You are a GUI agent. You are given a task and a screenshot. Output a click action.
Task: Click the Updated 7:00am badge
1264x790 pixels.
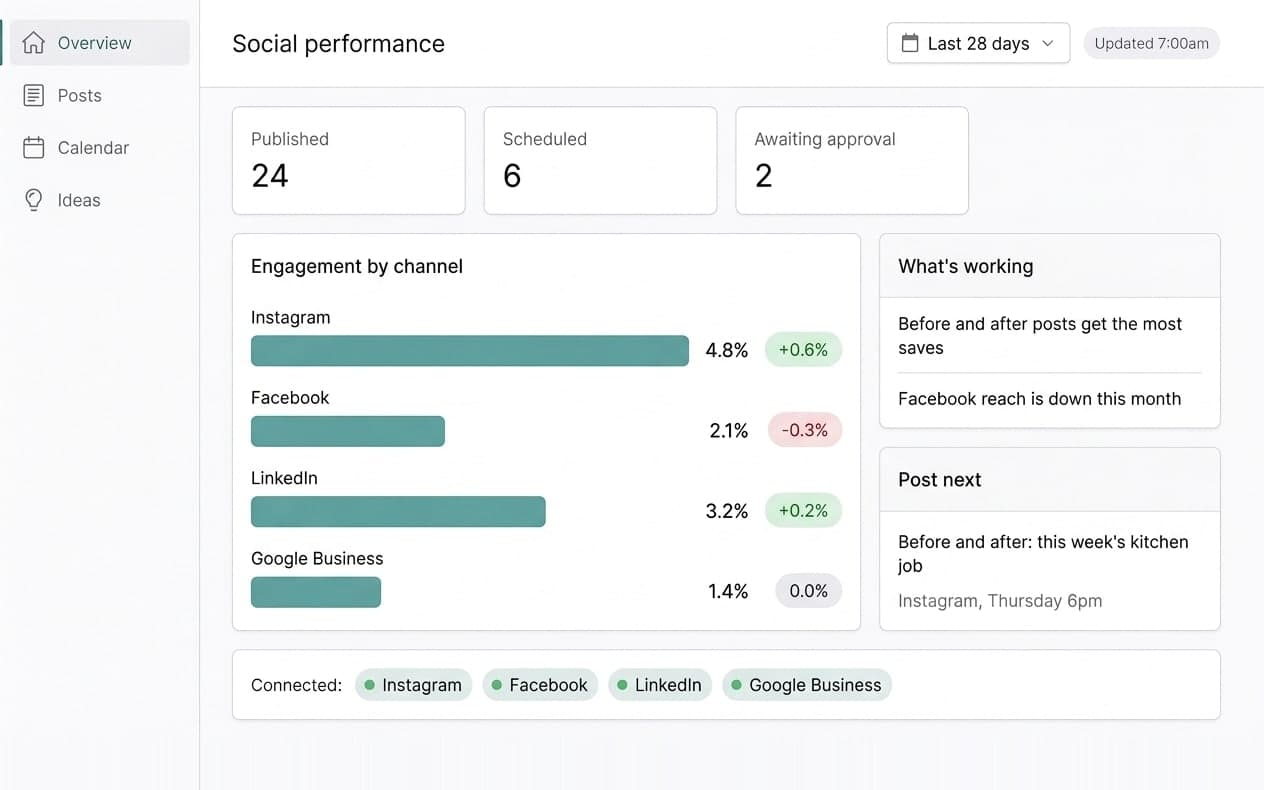(1152, 43)
